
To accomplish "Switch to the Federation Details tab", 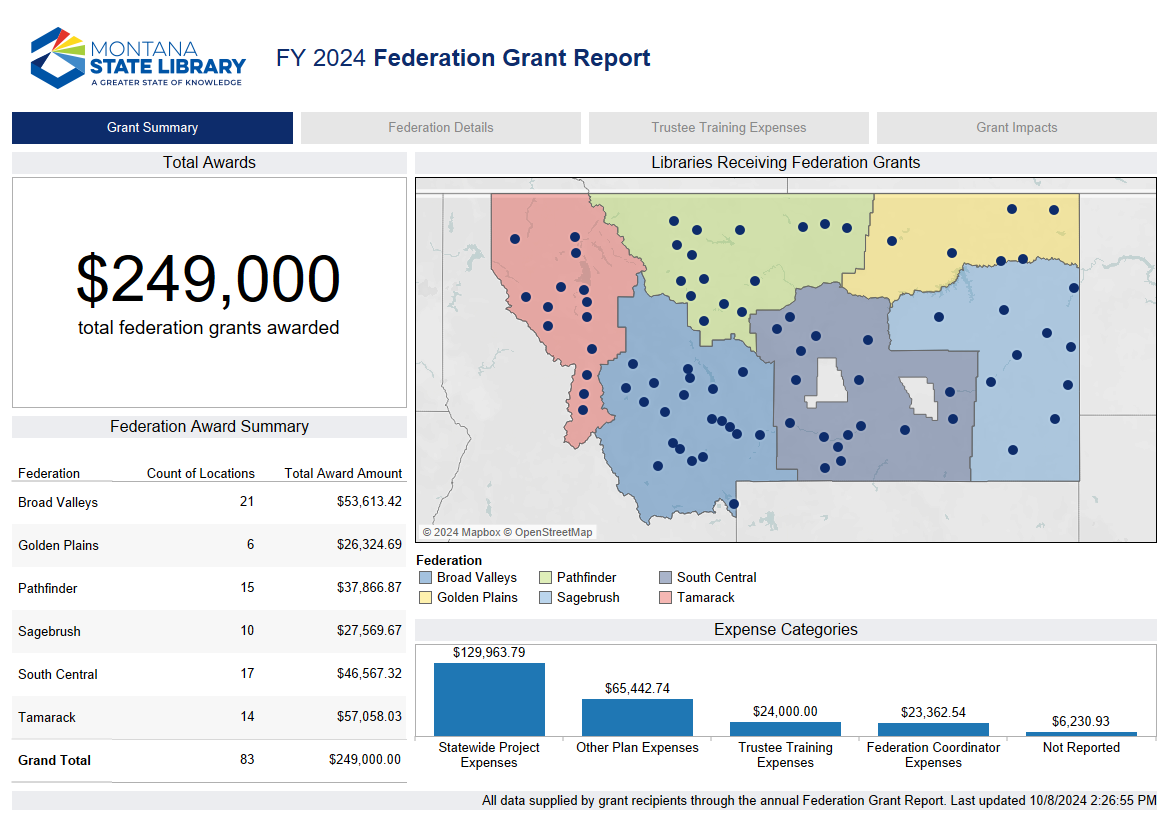I will pos(440,128).
